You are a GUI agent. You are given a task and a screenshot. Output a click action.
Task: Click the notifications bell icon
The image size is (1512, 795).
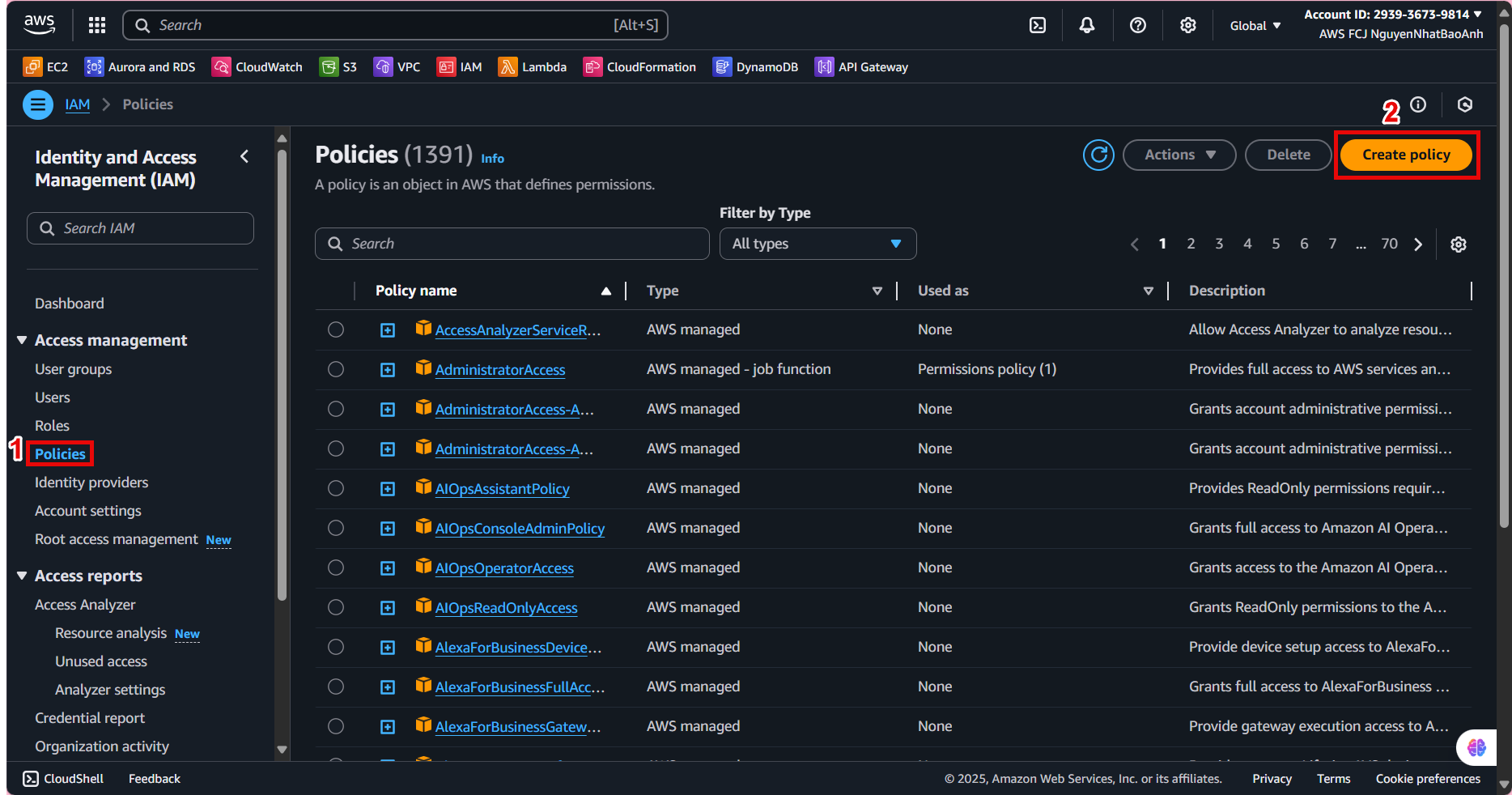1087,25
